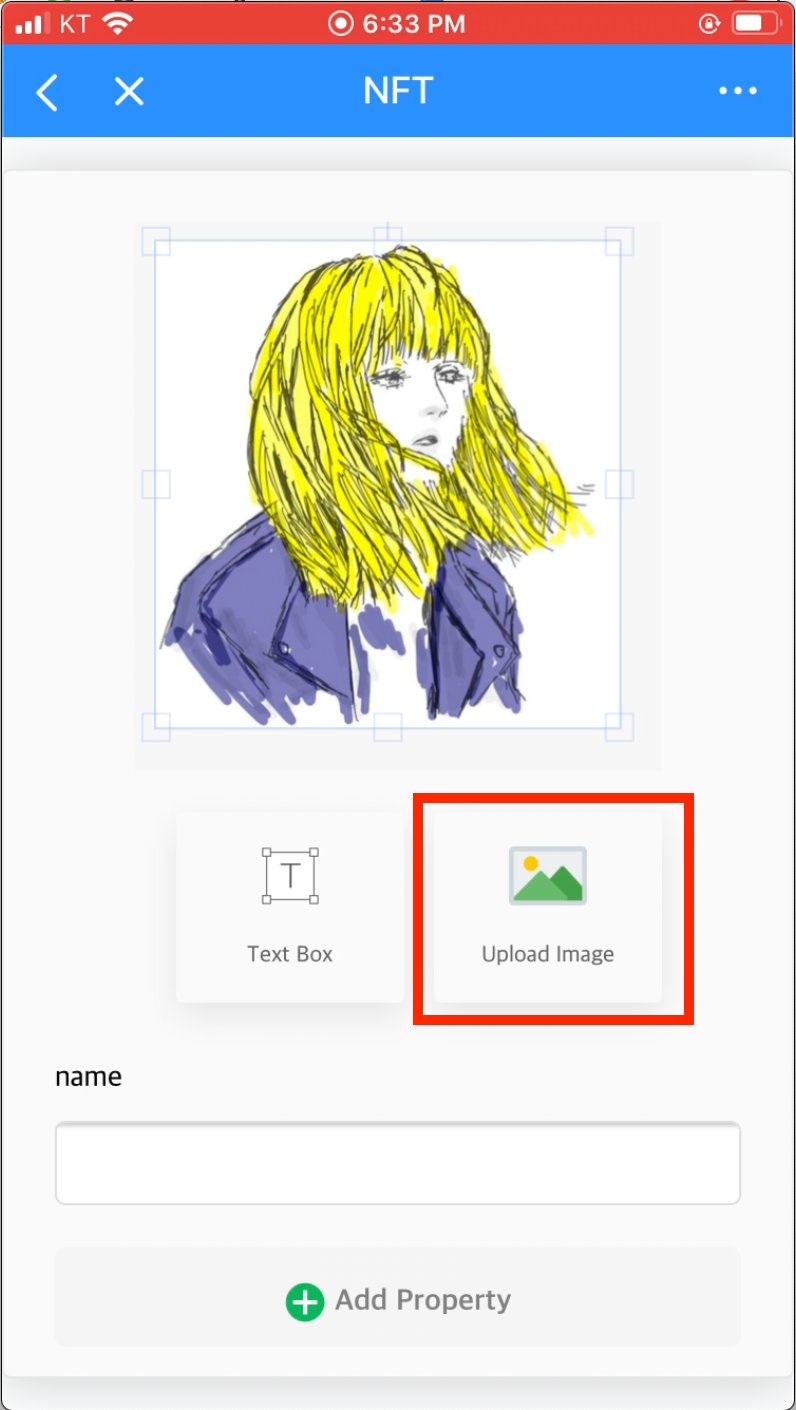Screen dimensions: 796x1410
Task: Tap the recording indicator in status bar
Action: (341, 24)
